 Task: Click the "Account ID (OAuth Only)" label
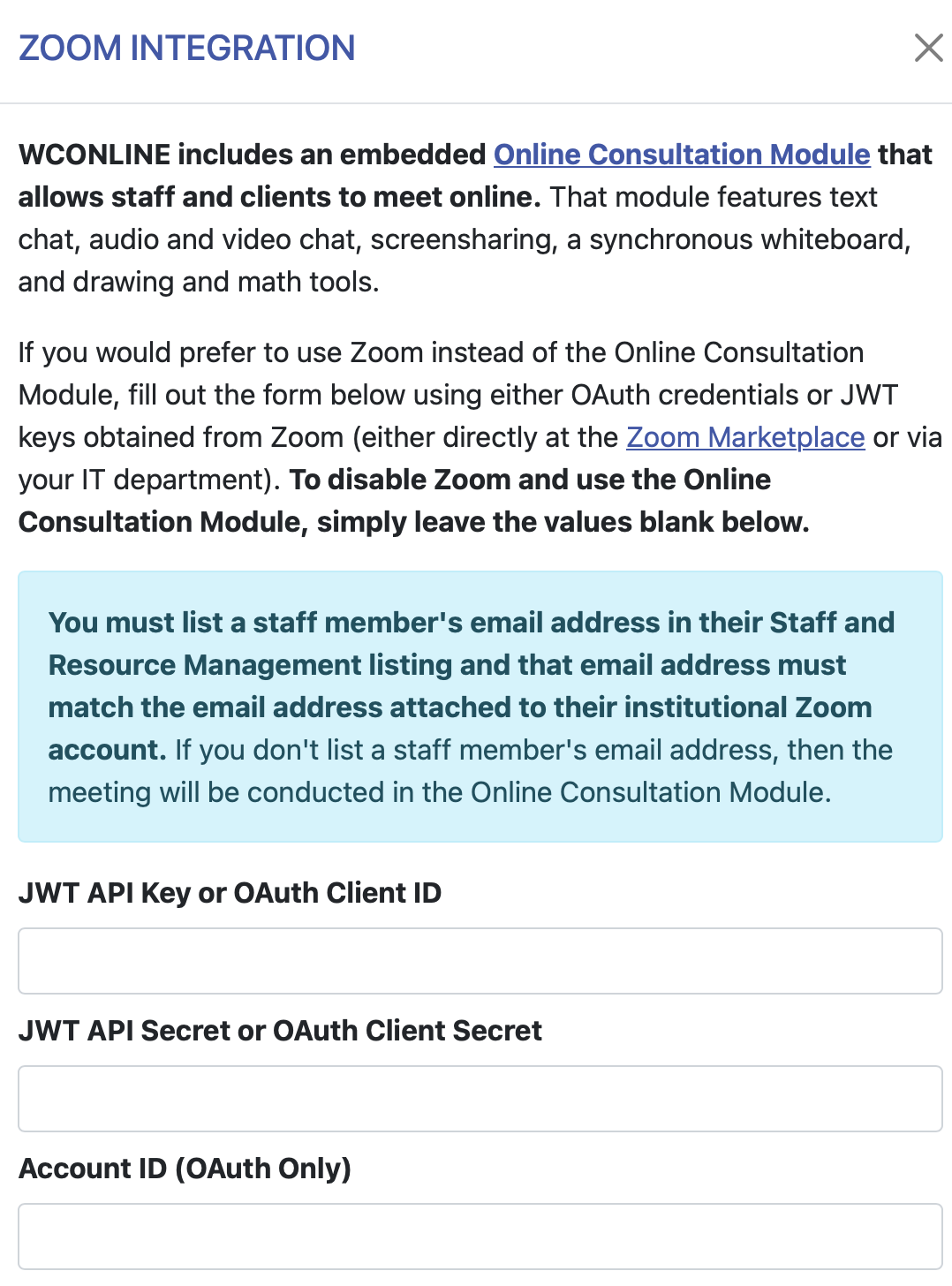click(185, 1169)
